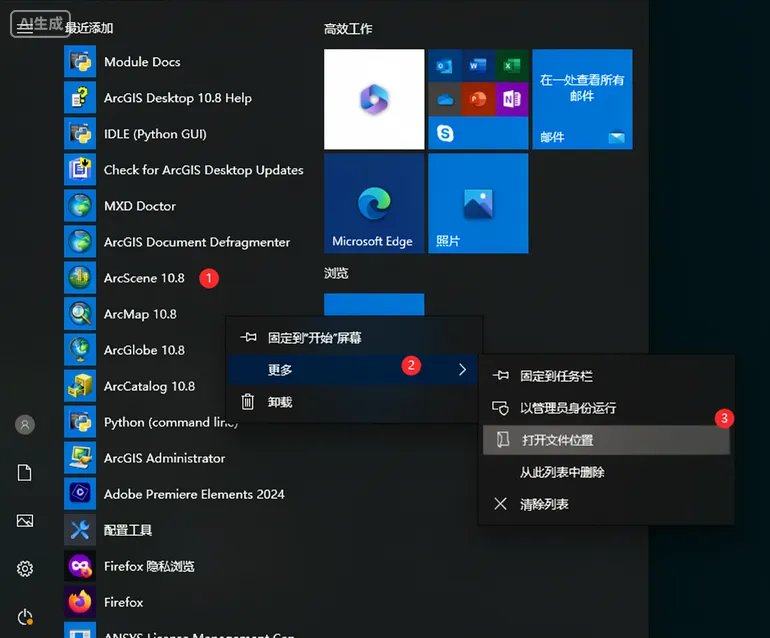Launch ArcGIS Document Defragmenter icon
The width and height of the screenshot is (770, 638).
[x=80, y=242]
